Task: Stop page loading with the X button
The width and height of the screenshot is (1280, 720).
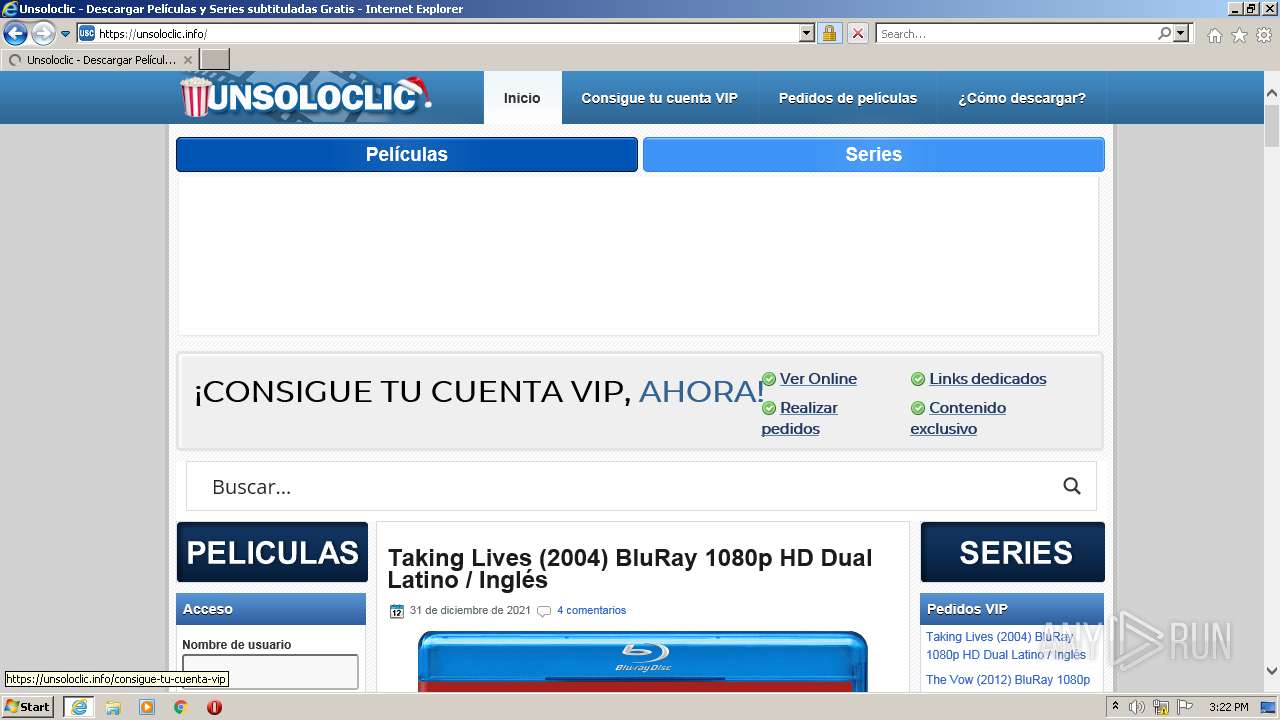Action: [857, 33]
